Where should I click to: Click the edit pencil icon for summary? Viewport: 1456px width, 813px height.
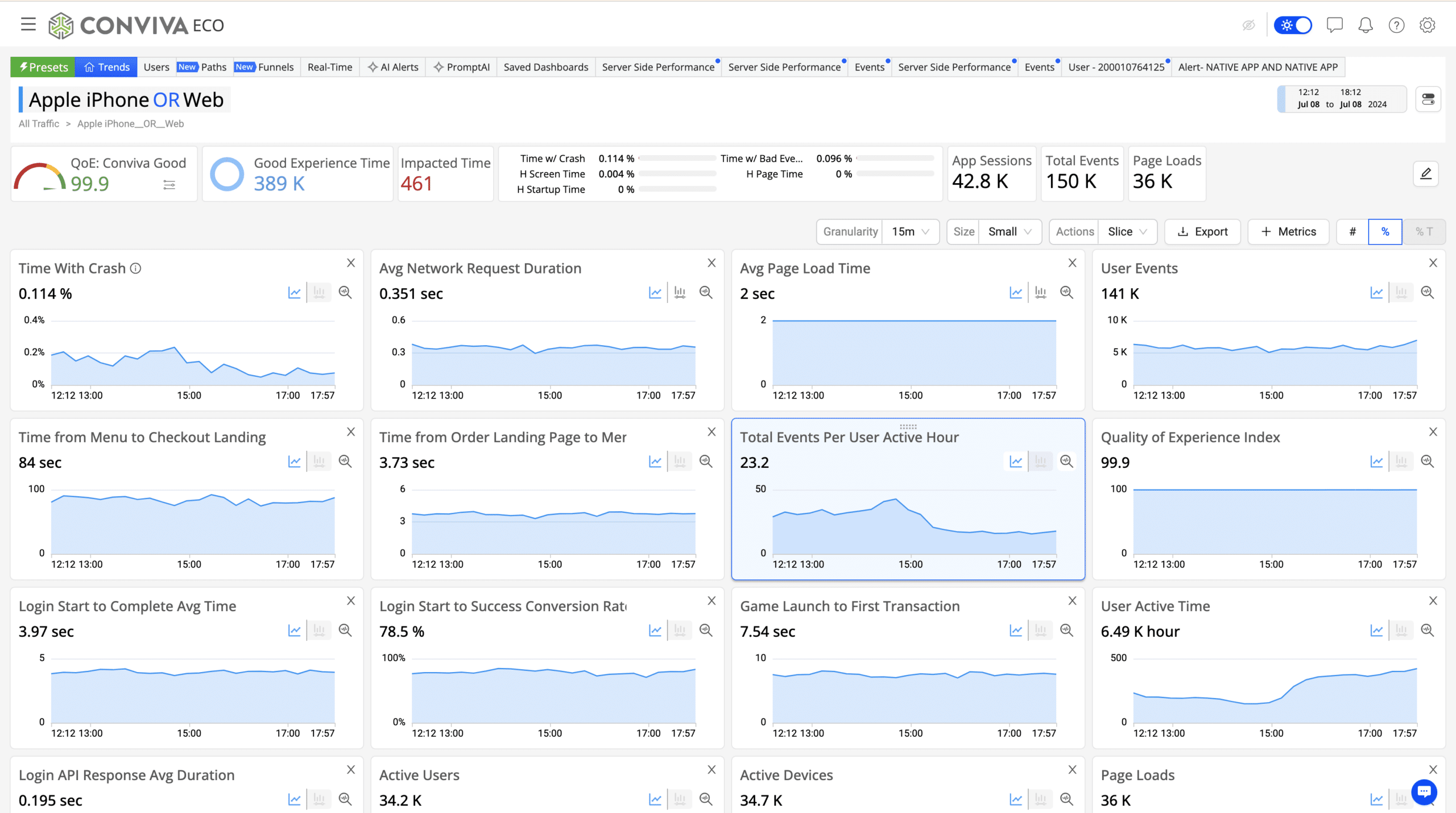pos(1426,173)
